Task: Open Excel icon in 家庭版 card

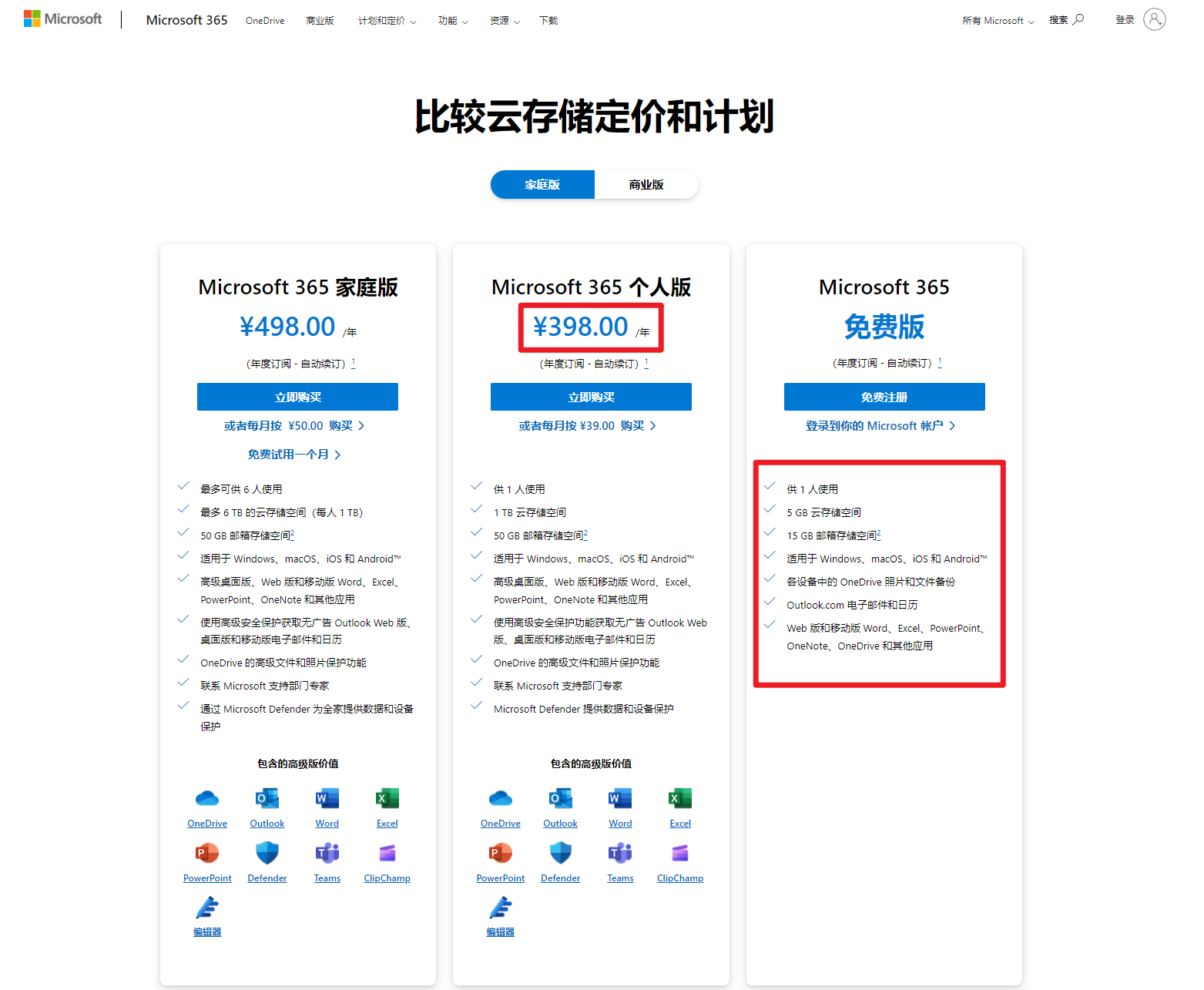Action: [x=387, y=798]
